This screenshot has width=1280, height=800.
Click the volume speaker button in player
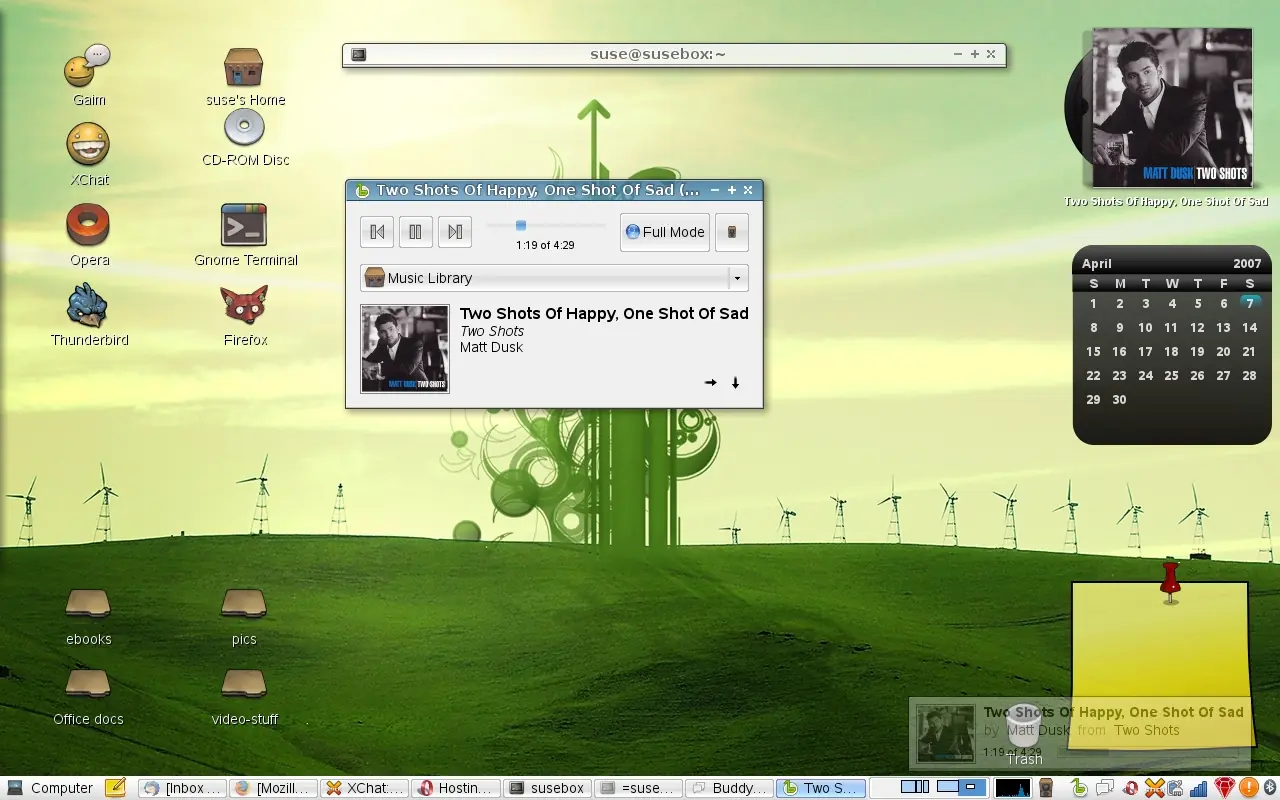[x=732, y=232]
